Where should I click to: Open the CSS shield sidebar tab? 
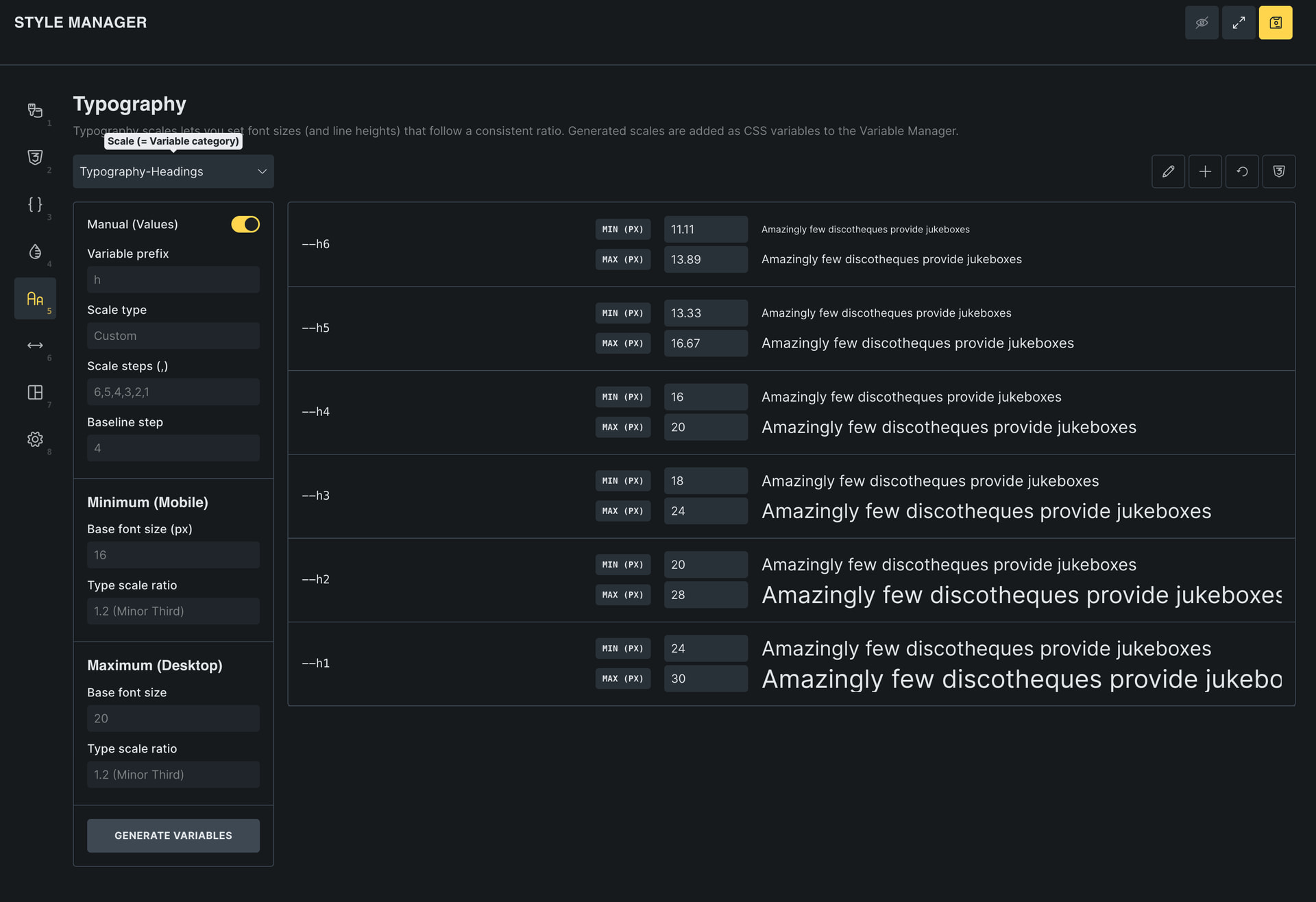35,158
